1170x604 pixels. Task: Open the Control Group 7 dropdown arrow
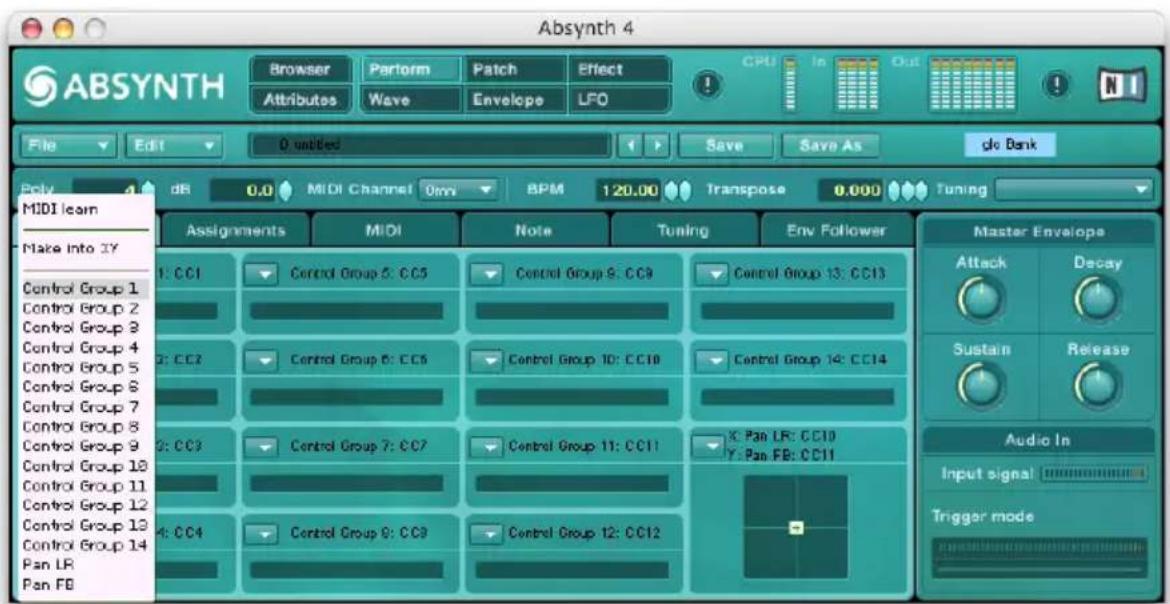tap(261, 448)
